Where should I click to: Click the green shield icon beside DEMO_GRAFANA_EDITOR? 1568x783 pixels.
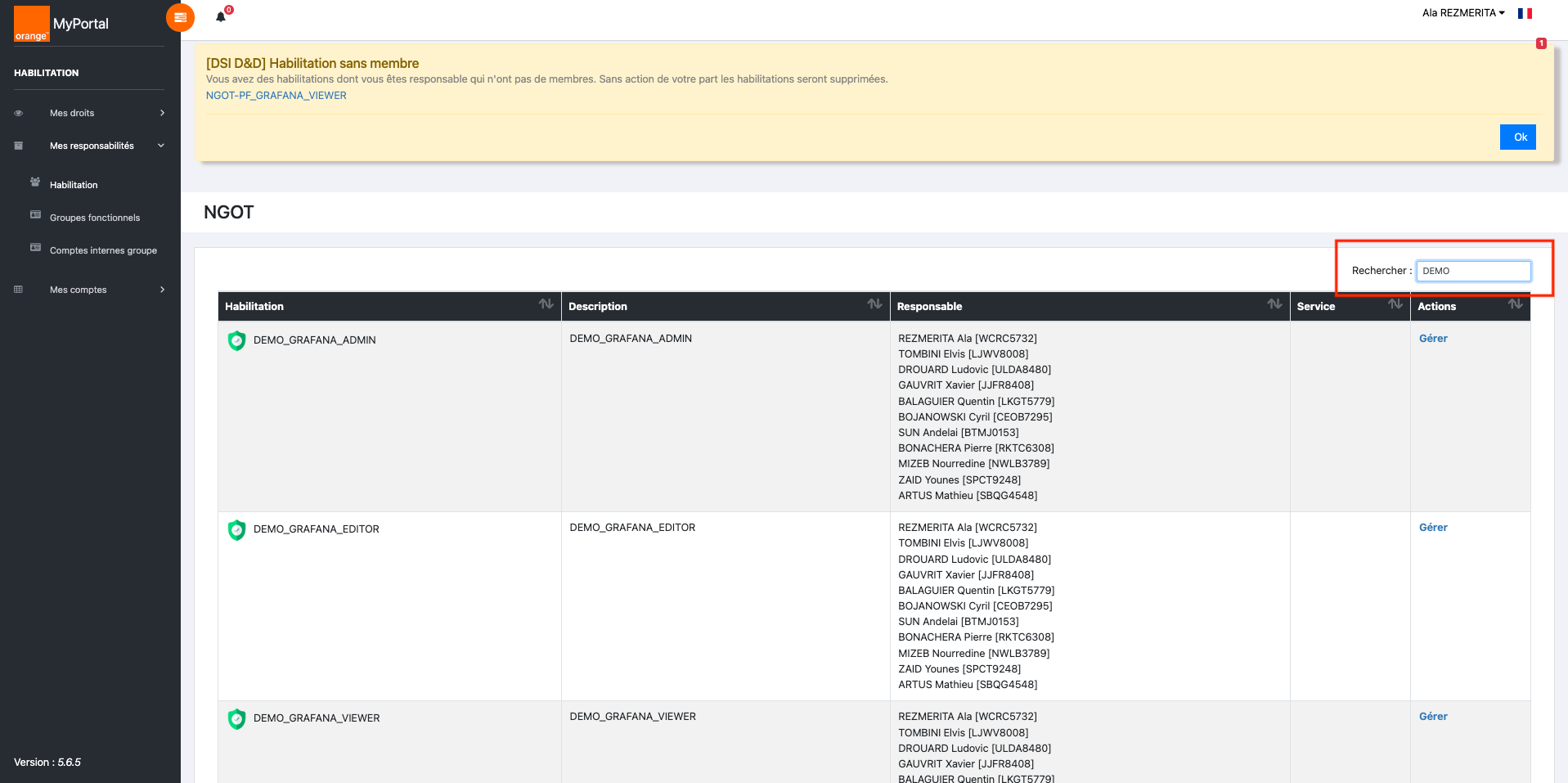tap(236, 529)
